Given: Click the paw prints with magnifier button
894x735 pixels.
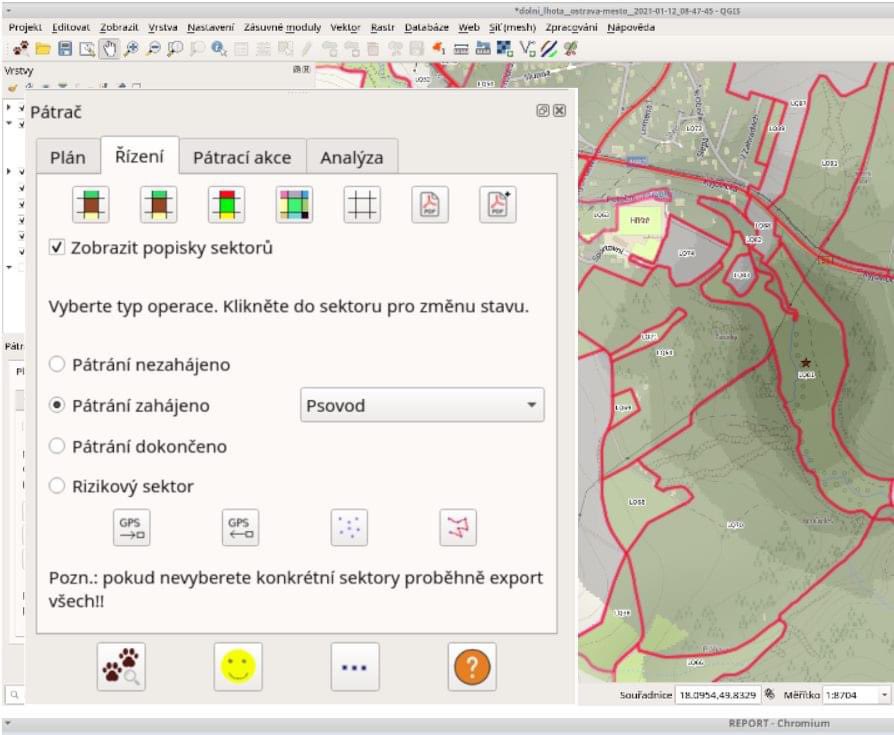Looking at the screenshot, I should [x=121, y=667].
